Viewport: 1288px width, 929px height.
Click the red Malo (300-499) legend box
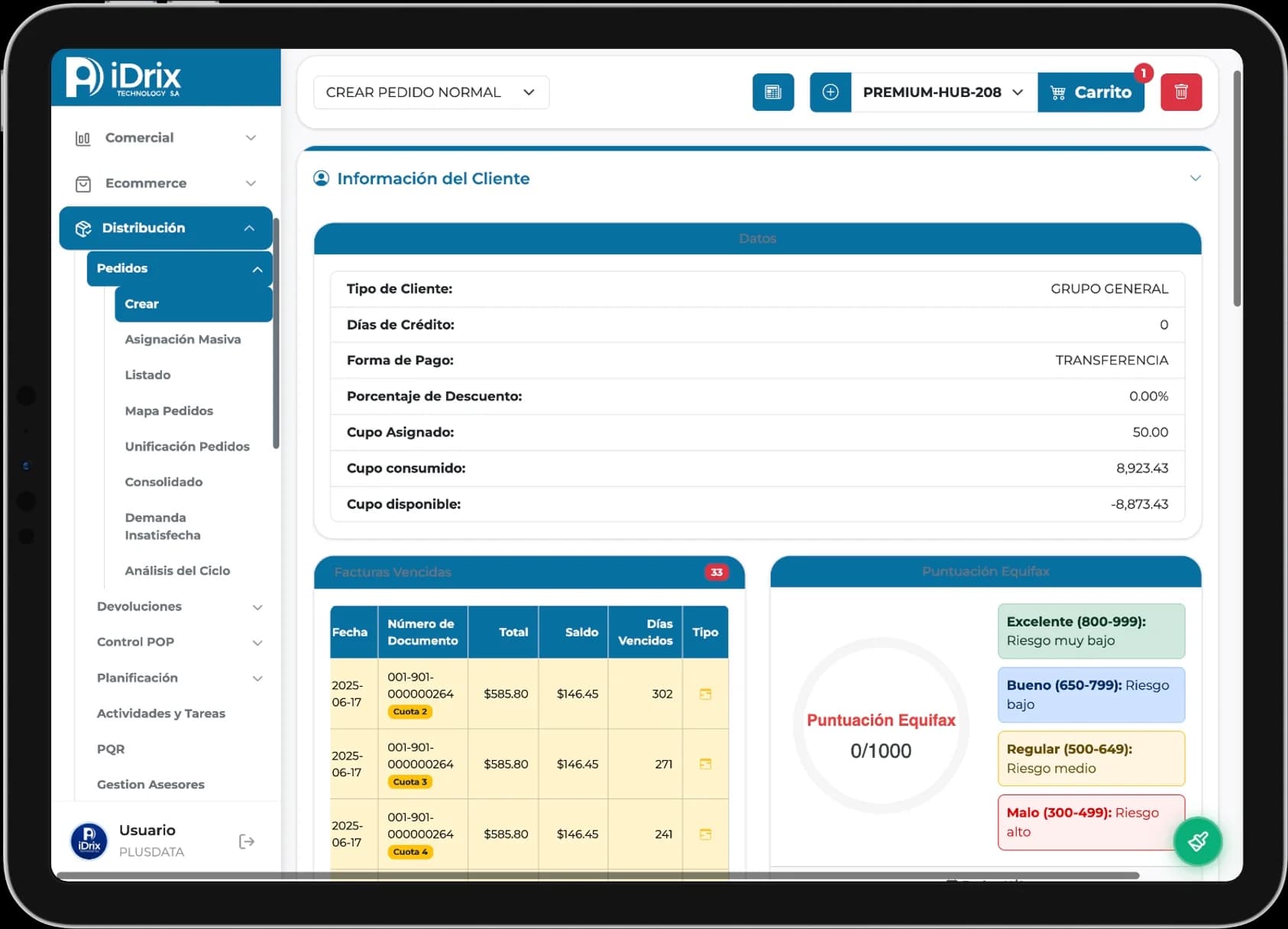pos(1091,822)
